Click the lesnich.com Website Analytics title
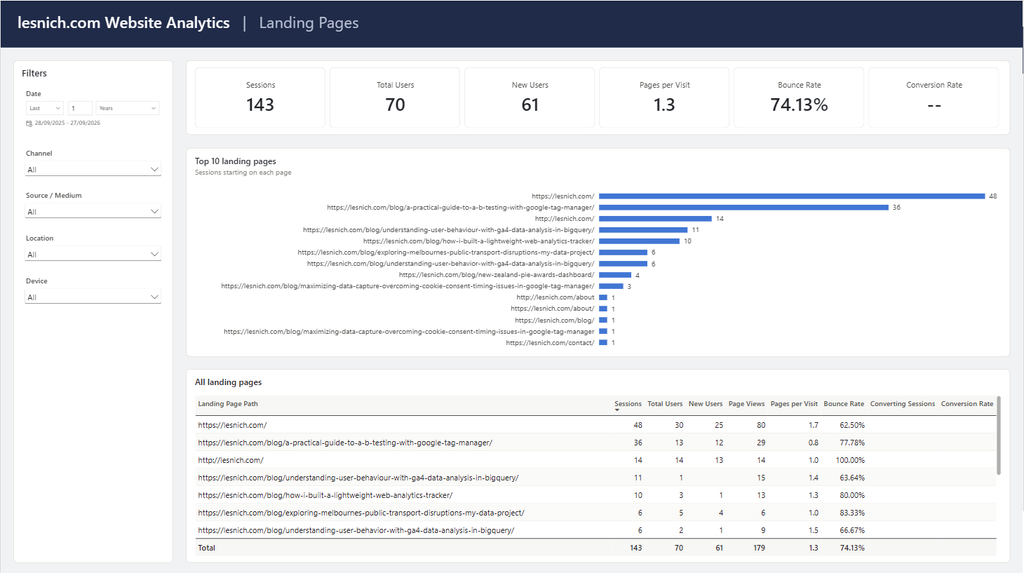The image size is (1024, 573). (x=123, y=23)
